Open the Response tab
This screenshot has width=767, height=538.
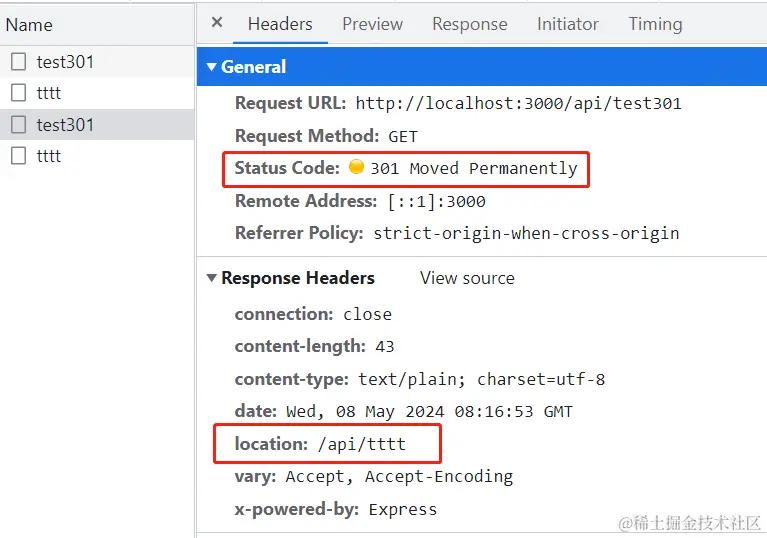coord(469,24)
